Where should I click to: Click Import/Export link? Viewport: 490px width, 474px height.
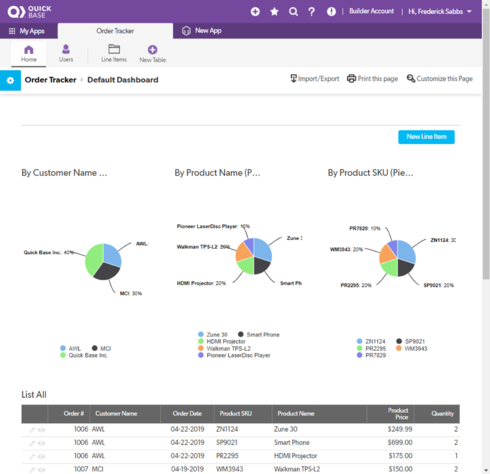click(x=315, y=79)
